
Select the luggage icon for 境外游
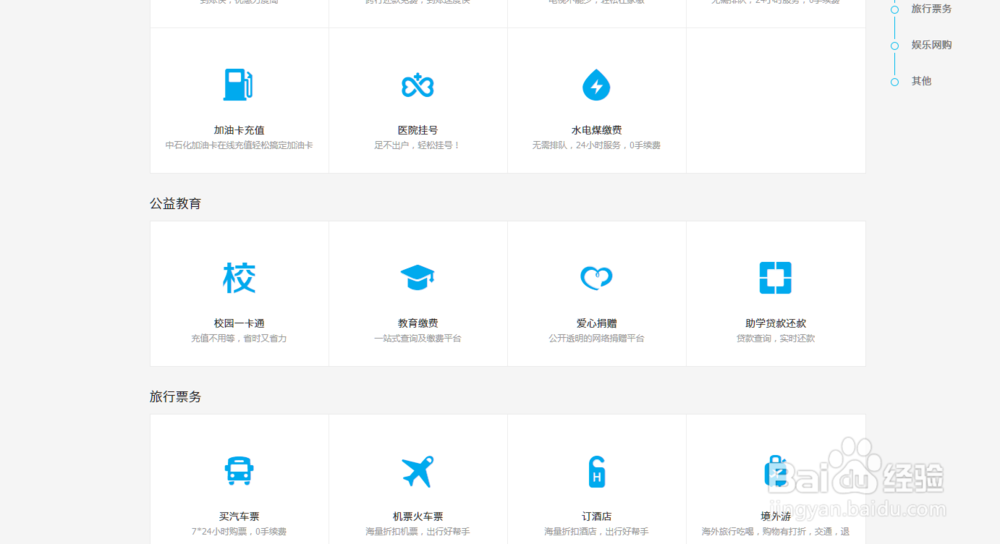click(776, 471)
